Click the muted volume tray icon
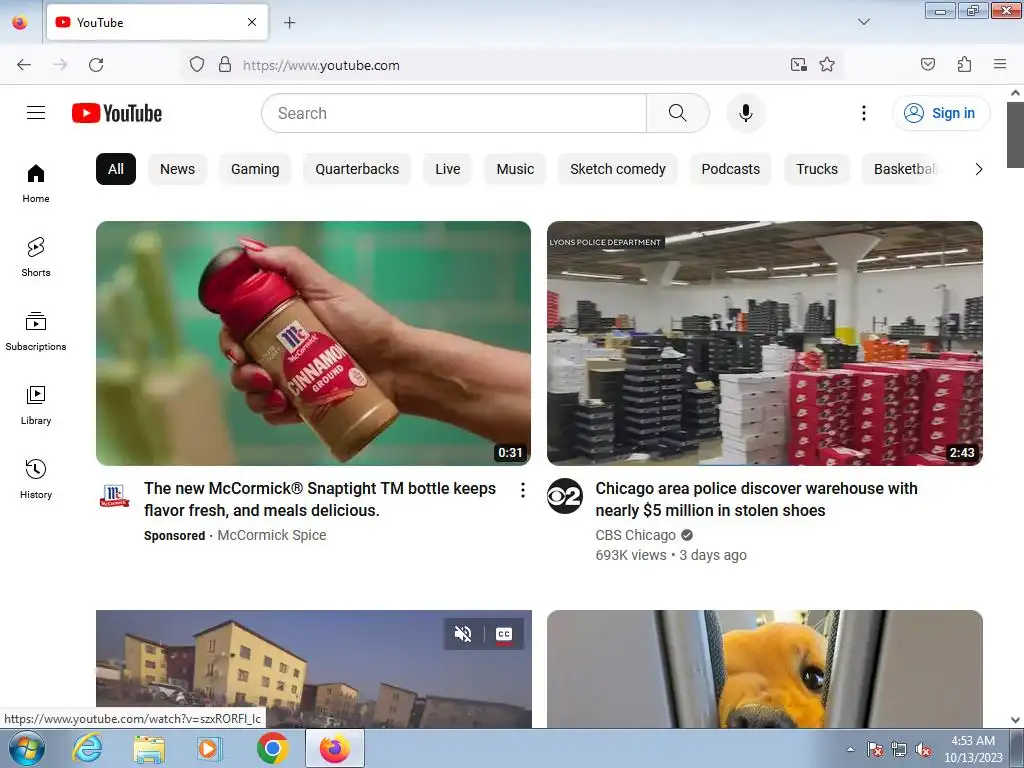1024x768 pixels. click(923, 750)
